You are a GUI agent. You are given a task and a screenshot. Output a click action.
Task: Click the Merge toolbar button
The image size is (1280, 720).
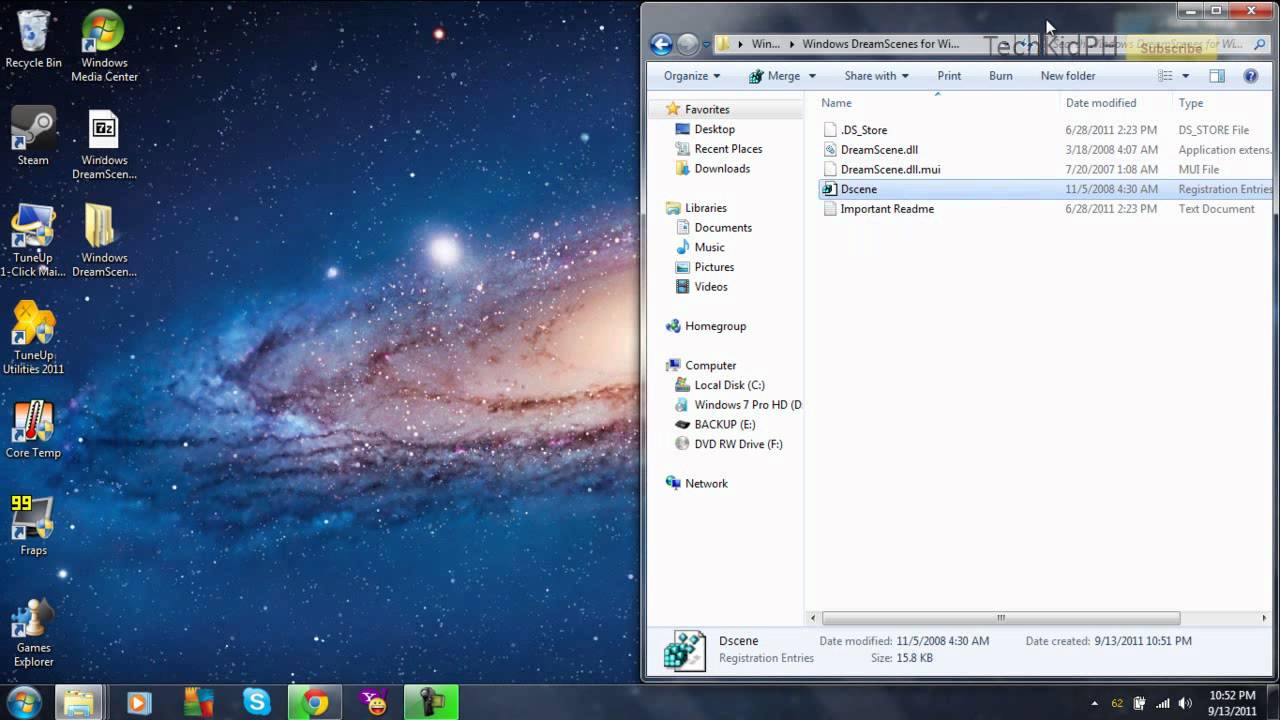[774, 76]
